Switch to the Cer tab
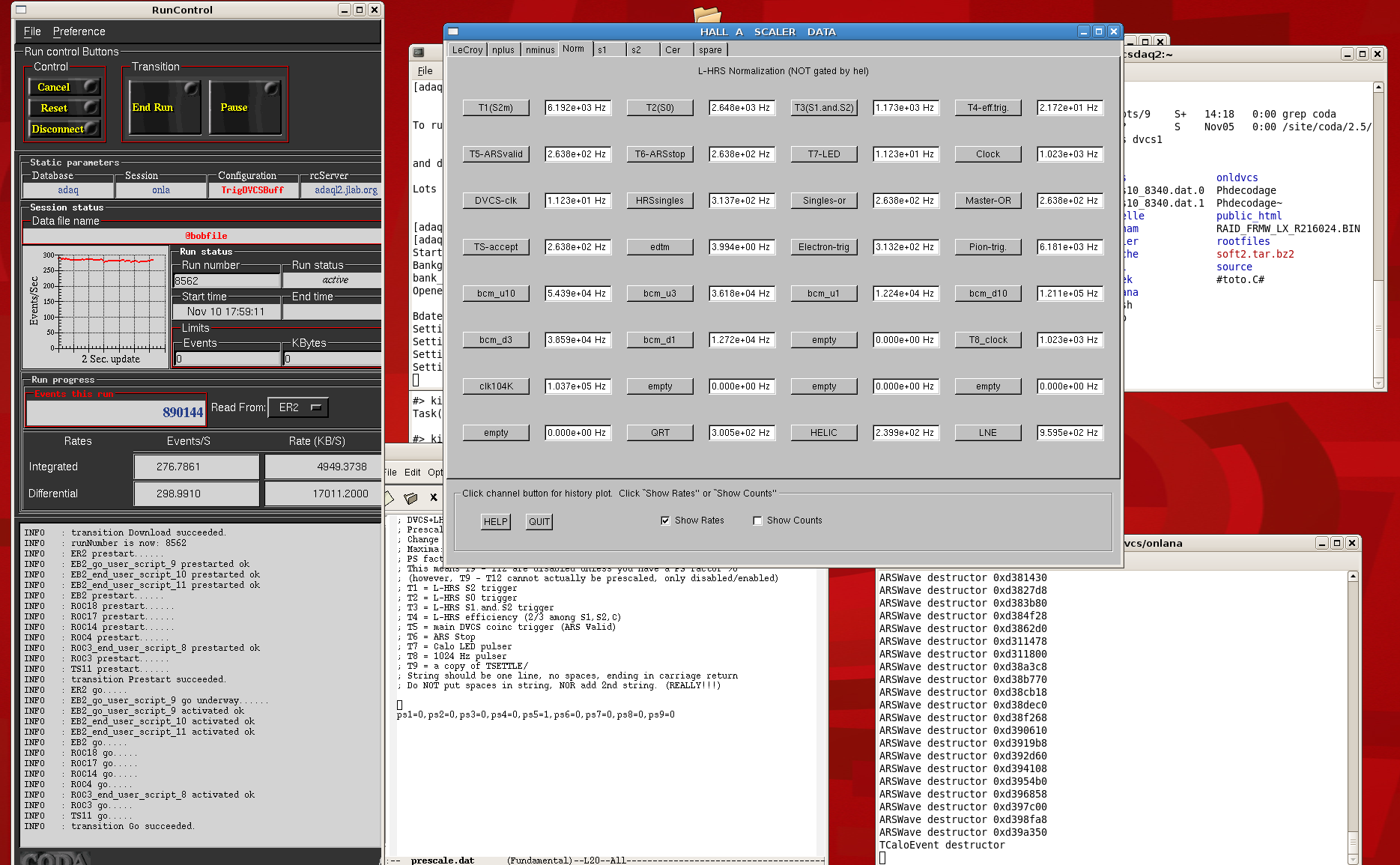 coord(677,50)
